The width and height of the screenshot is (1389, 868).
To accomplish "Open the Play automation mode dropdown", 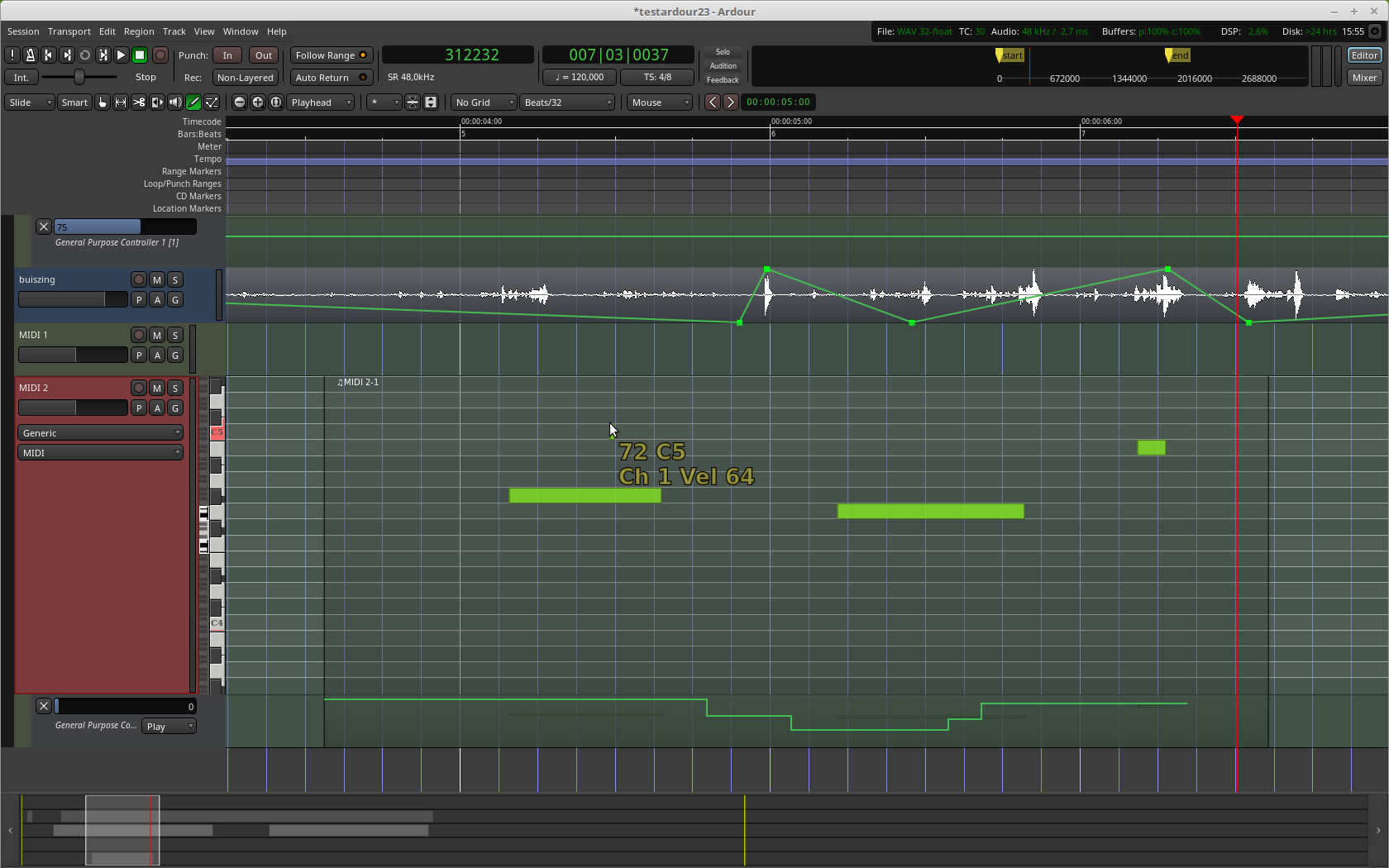I will pyautogui.click(x=169, y=727).
